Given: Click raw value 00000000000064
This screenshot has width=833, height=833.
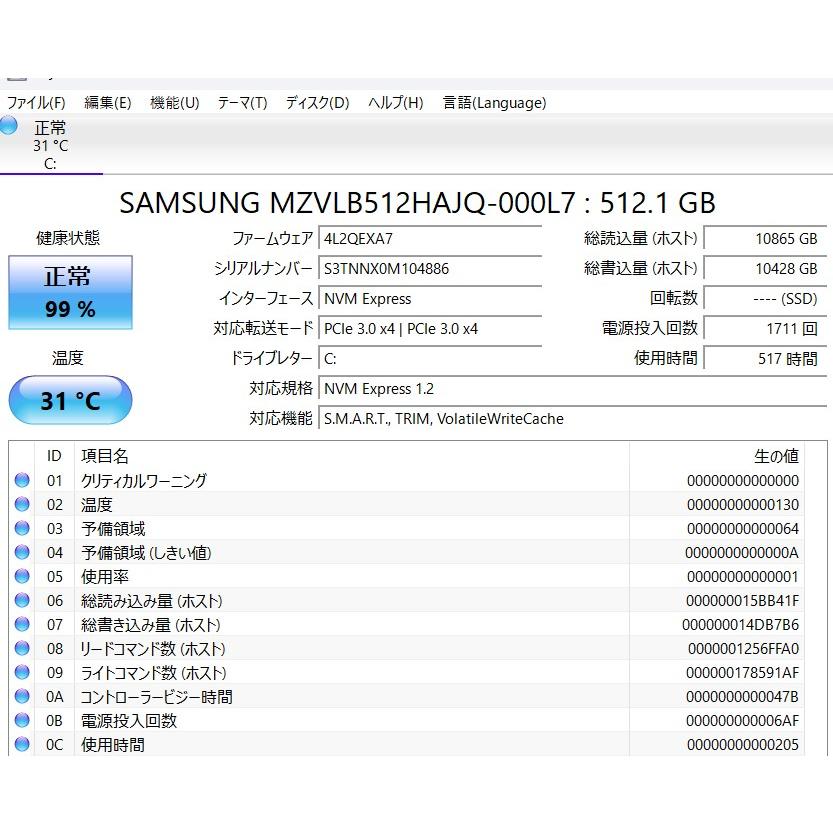Looking at the screenshot, I should pyautogui.click(x=743, y=528).
